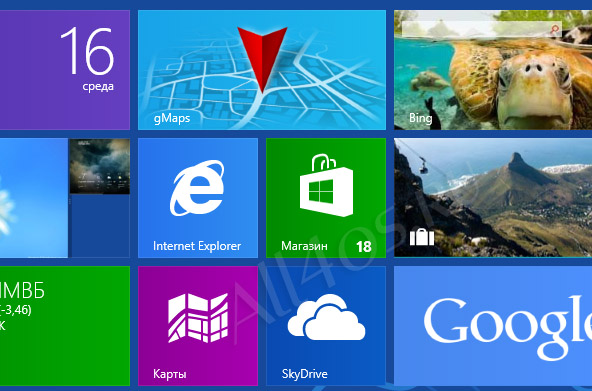592x391 pixels.
Task: Open the travel tile with mountain photo
Action: click(x=493, y=198)
